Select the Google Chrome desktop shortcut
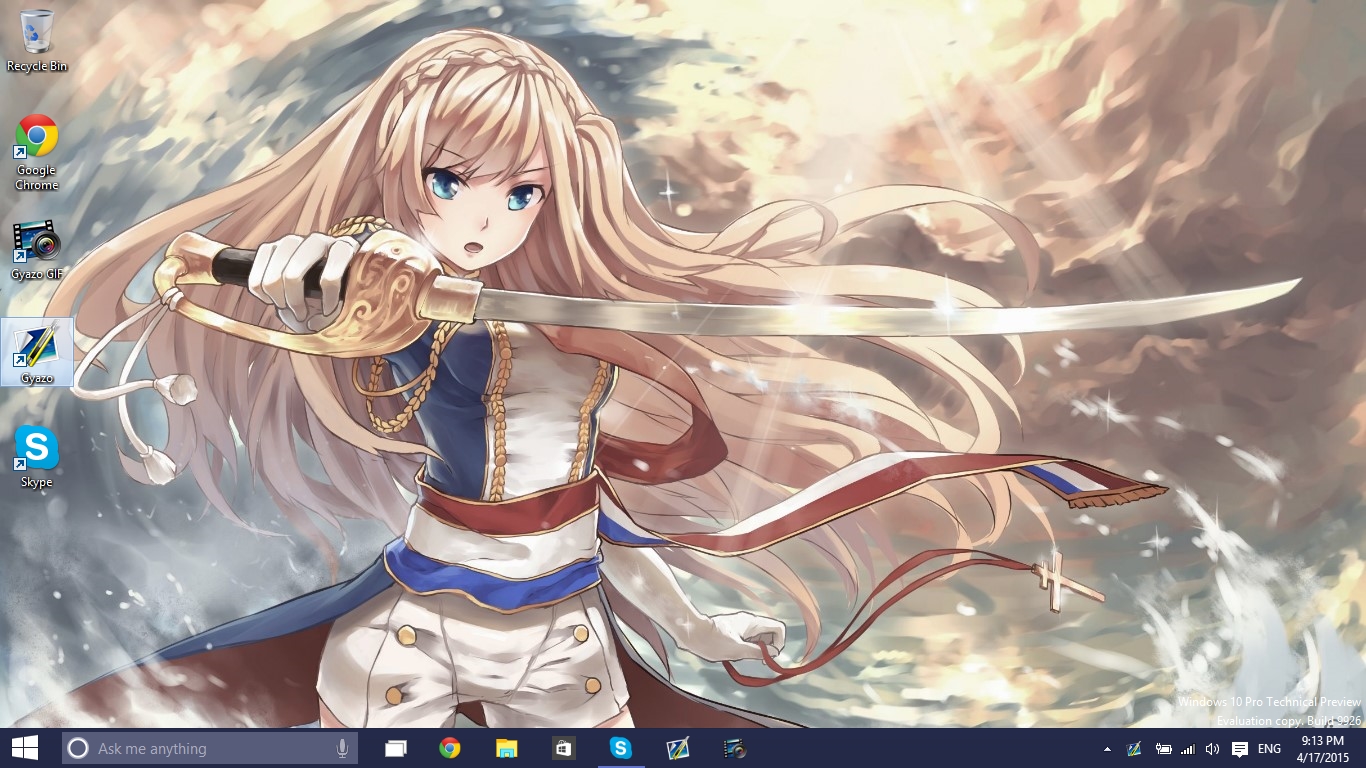The width and height of the screenshot is (1366, 768). (37, 152)
